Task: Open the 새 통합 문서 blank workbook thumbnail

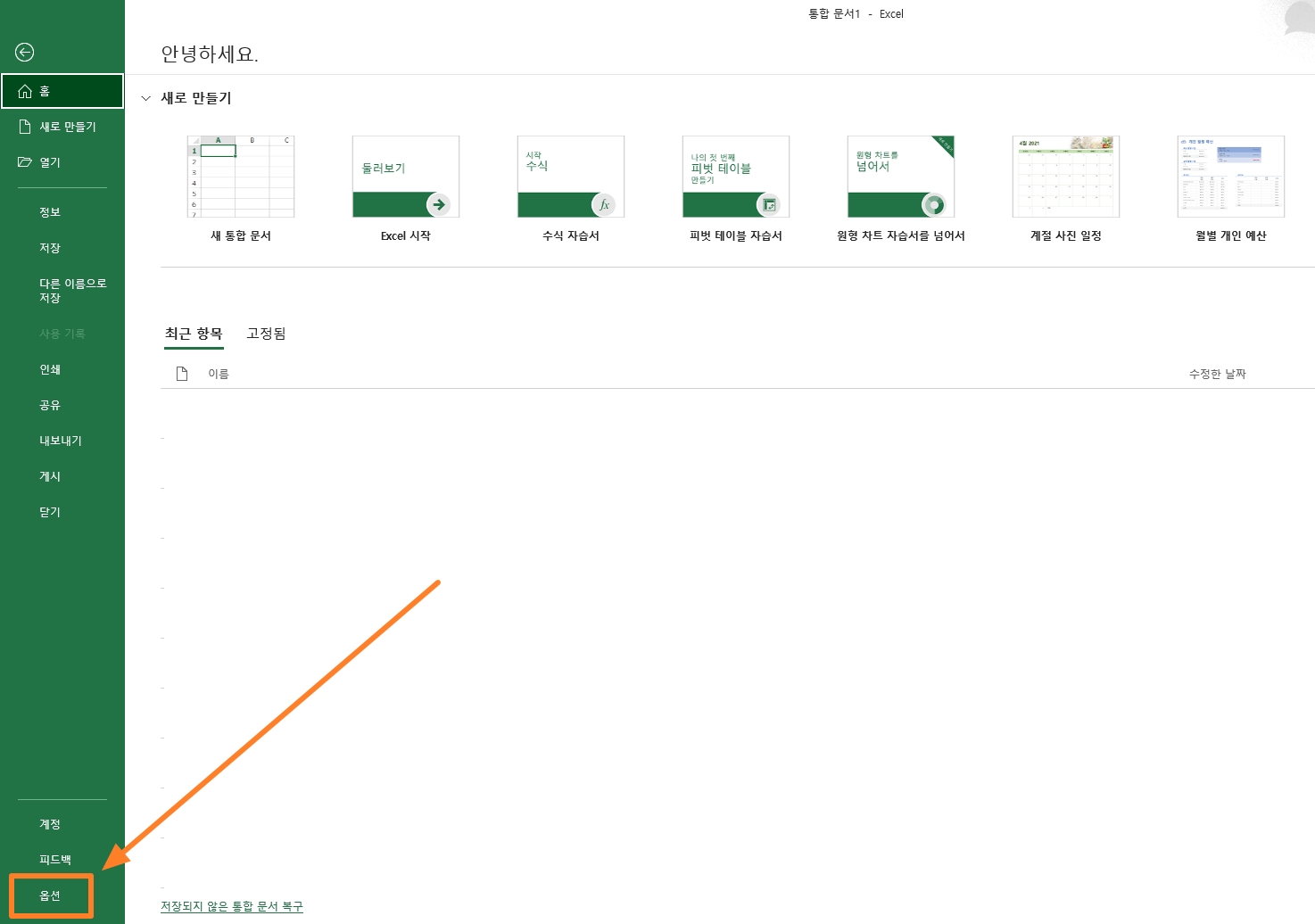Action: tap(241, 177)
